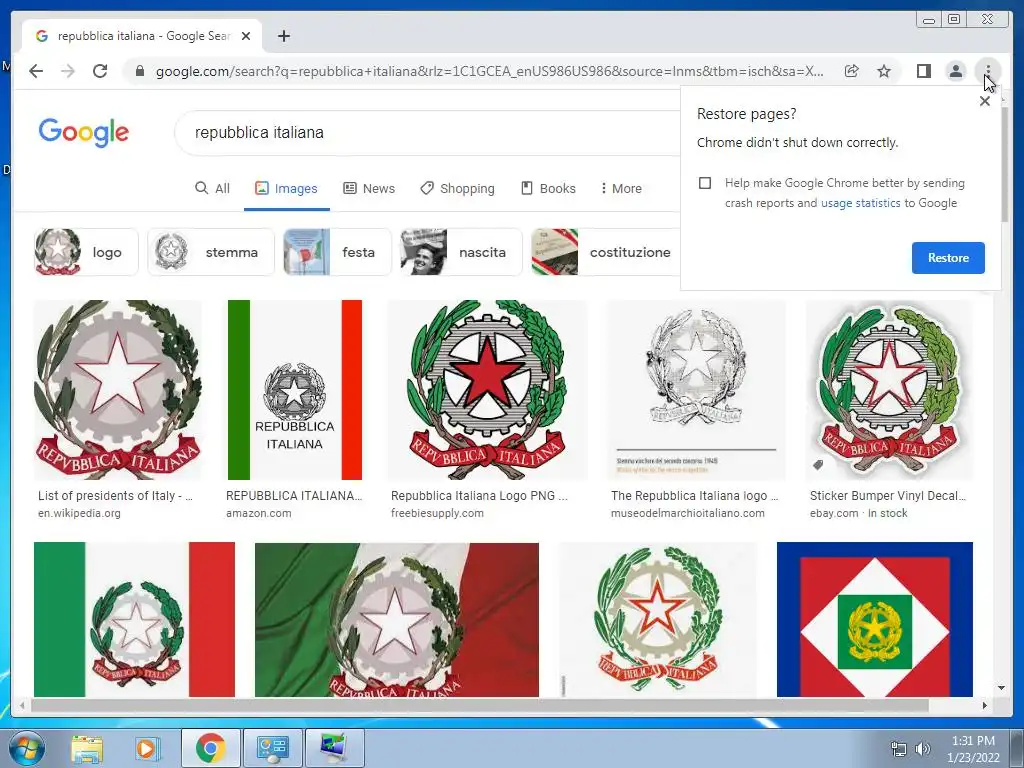
Task: Share this page icon
Action: click(852, 71)
